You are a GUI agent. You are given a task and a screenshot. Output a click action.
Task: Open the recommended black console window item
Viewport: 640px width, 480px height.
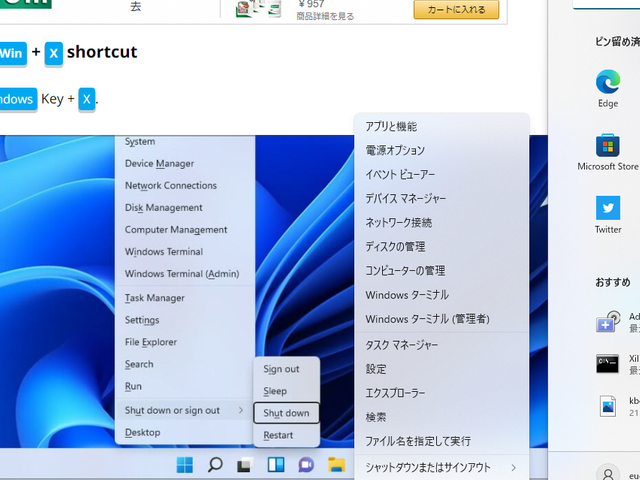607,364
